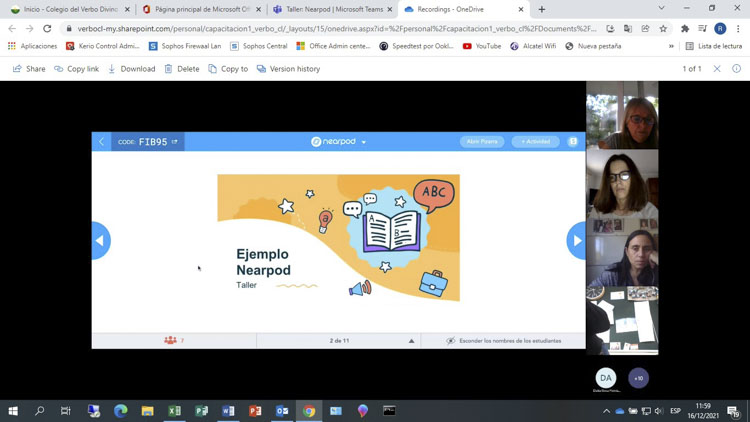The height and width of the screenshot is (422, 750).
Task: Open Task View on the taskbar
Action: tap(66, 411)
